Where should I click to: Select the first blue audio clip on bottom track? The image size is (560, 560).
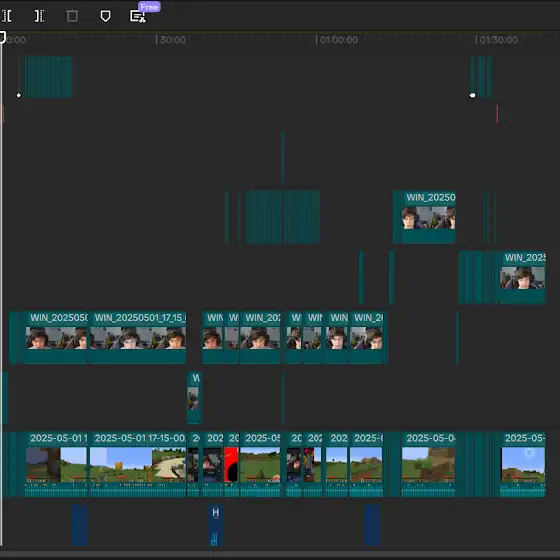pos(80,525)
